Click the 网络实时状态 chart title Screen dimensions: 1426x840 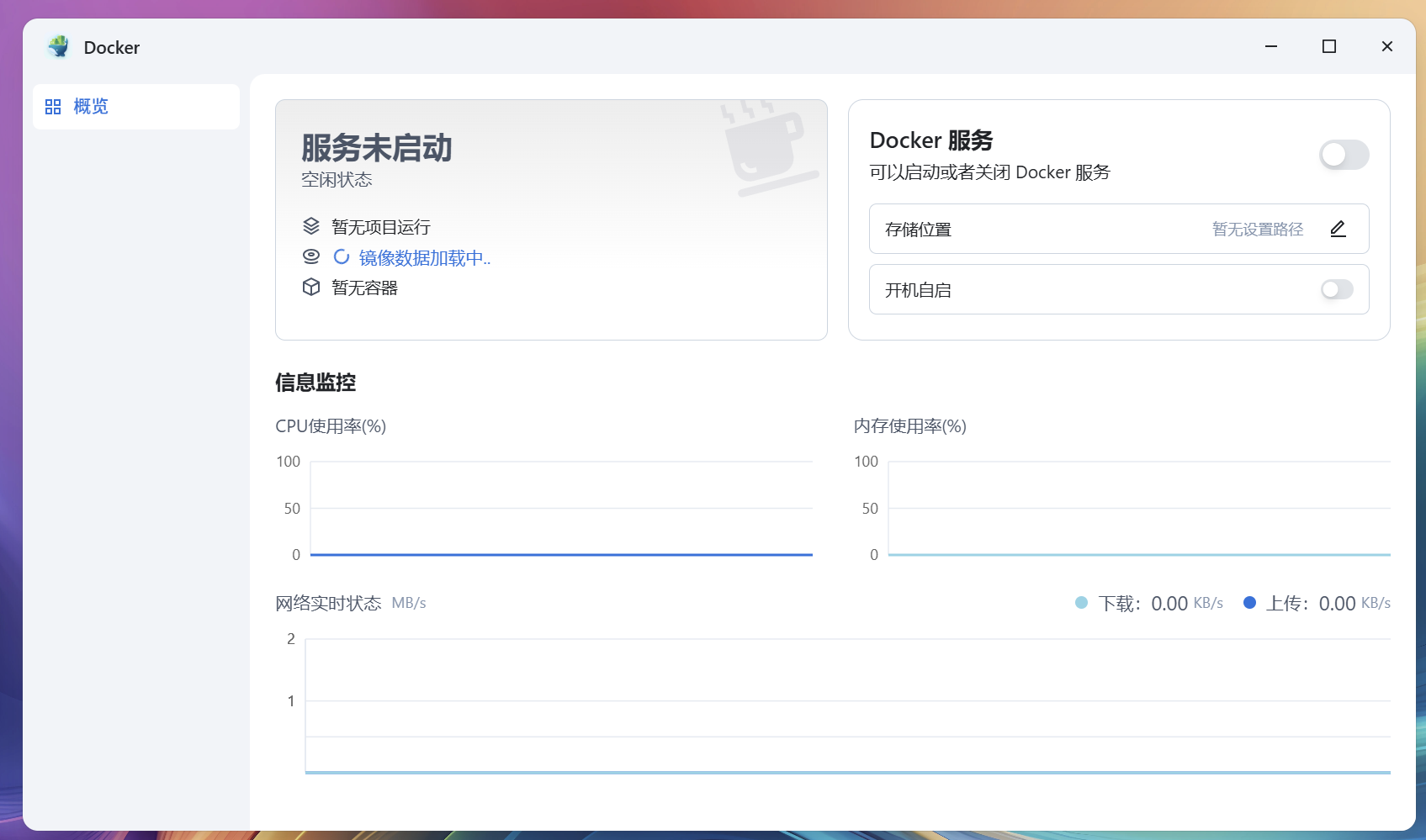coord(328,604)
